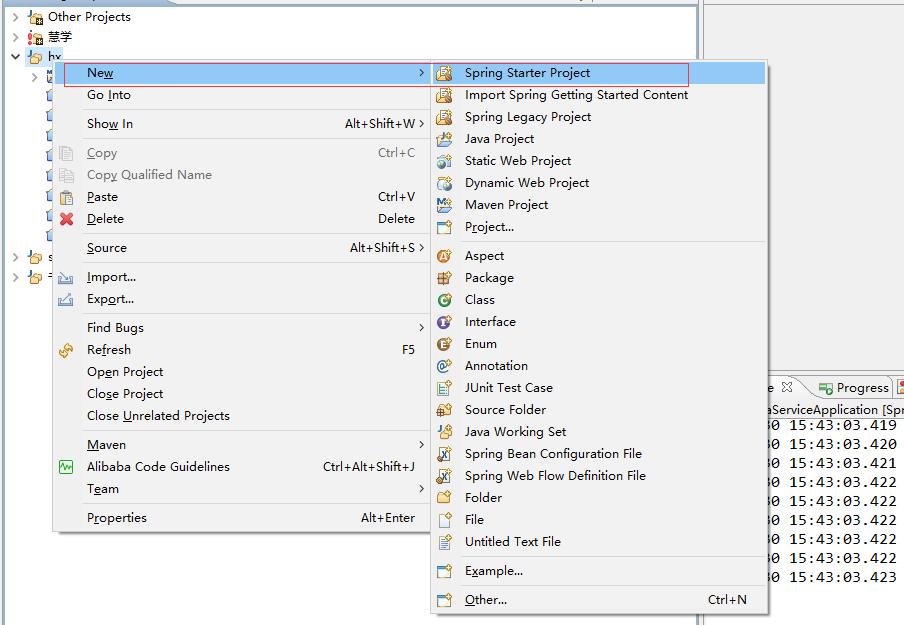Click the Annotation icon
The width and height of the screenshot is (904, 625).
pos(445,366)
